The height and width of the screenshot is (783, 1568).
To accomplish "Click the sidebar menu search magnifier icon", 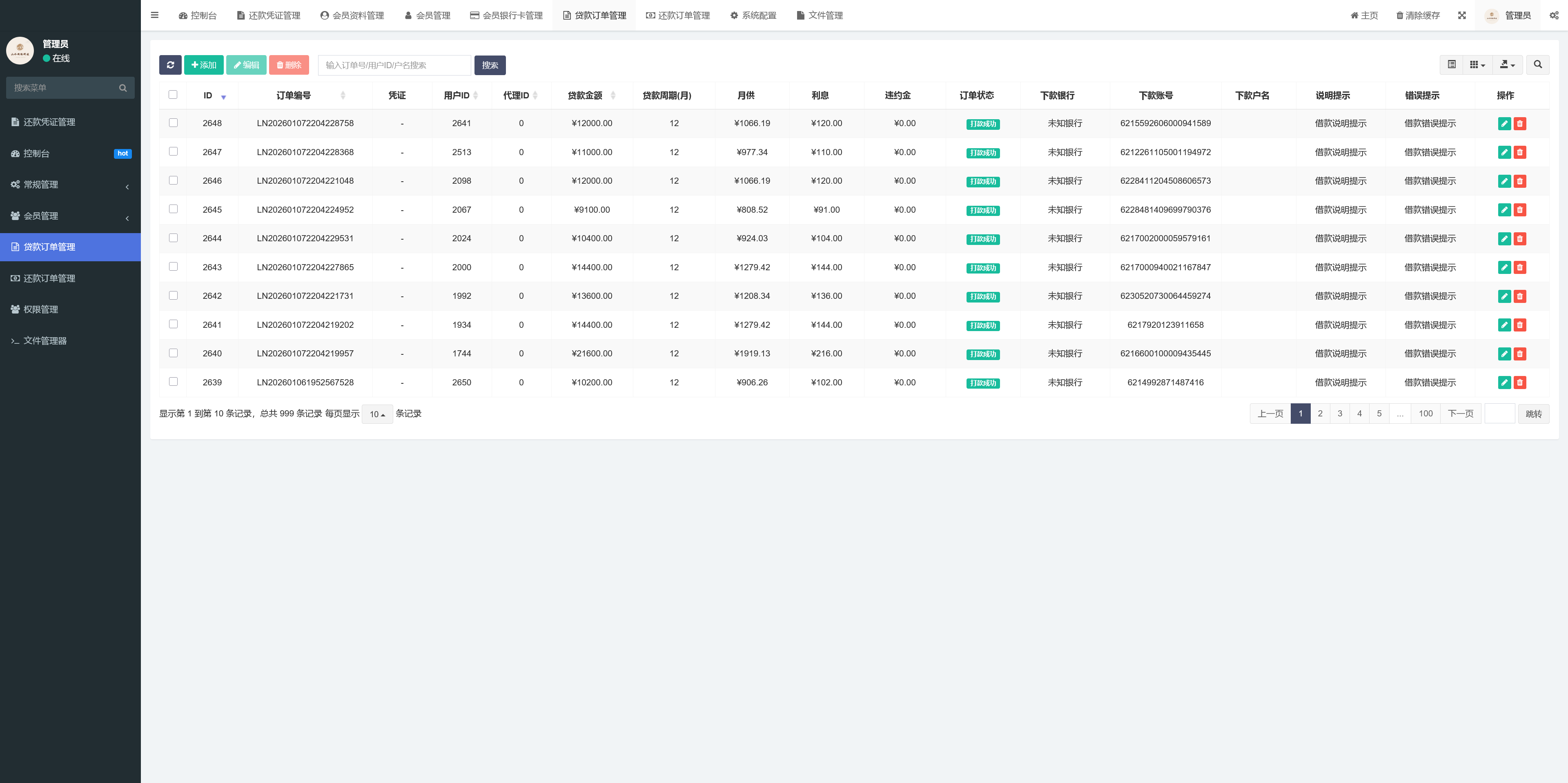I will 123,88.
